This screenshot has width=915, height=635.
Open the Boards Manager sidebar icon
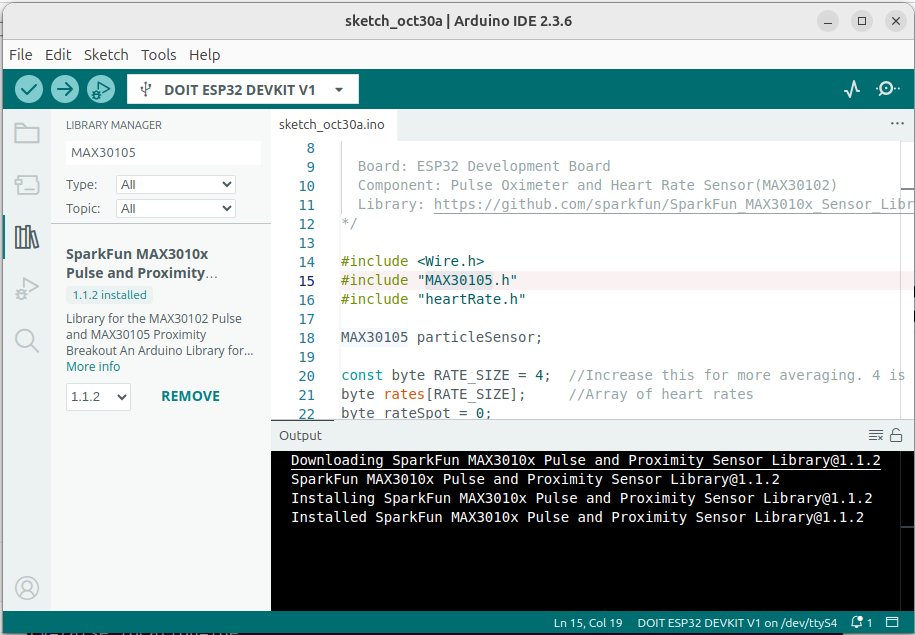(x=26, y=185)
